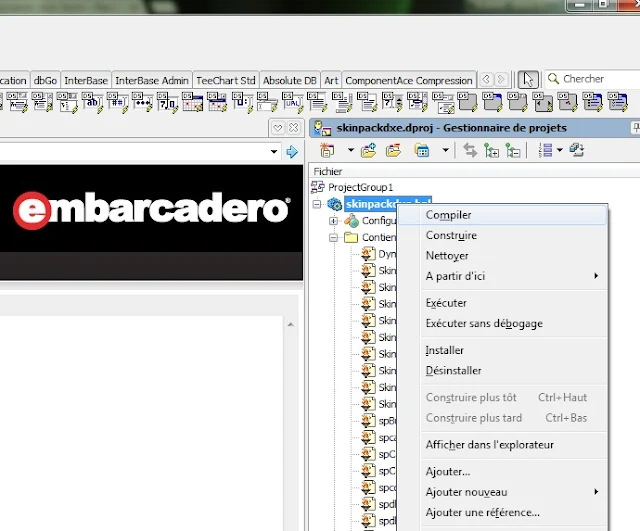Switch to the InterBase Admin palette tab
This screenshot has height=531, width=640.
coord(152,80)
